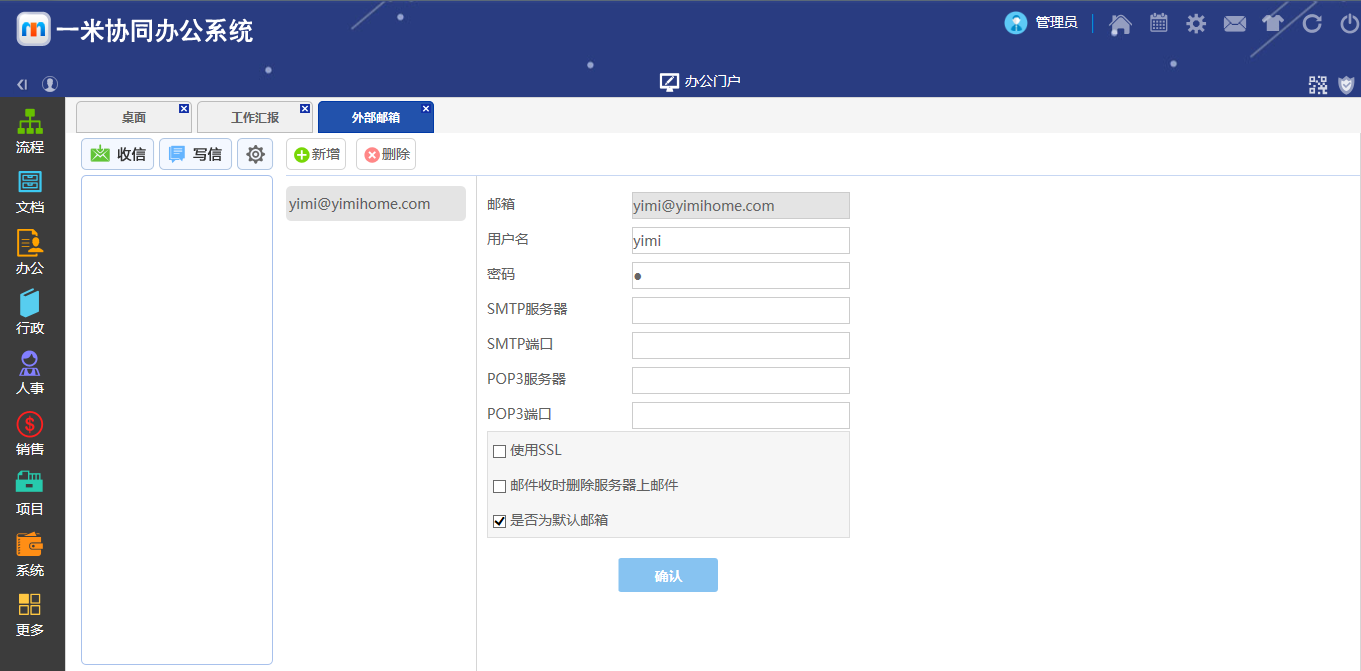Click the 办公门户 portal label
1361x671 pixels.
[x=700, y=82]
